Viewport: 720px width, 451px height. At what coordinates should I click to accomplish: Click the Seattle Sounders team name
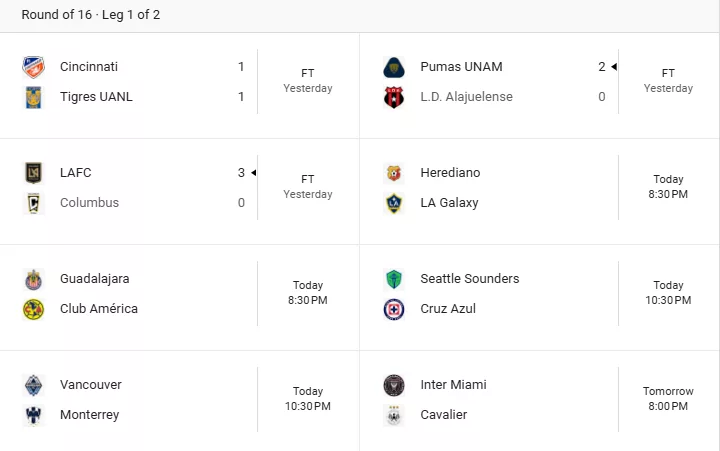pos(470,279)
